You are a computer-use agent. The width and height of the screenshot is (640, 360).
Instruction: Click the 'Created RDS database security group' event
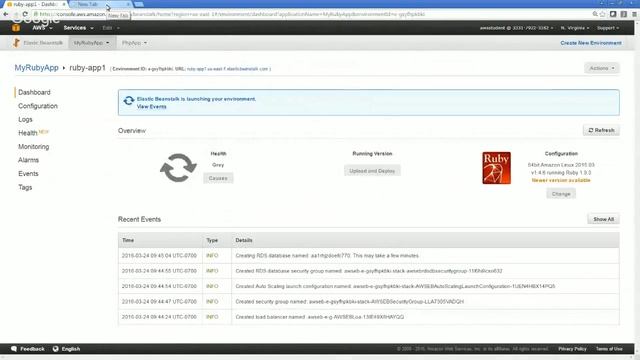click(369, 271)
